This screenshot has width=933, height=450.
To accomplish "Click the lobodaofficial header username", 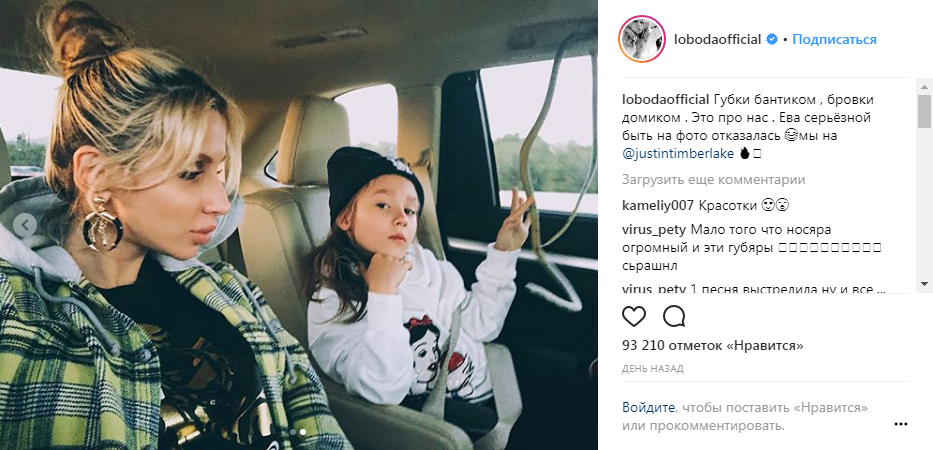I will (x=717, y=40).
